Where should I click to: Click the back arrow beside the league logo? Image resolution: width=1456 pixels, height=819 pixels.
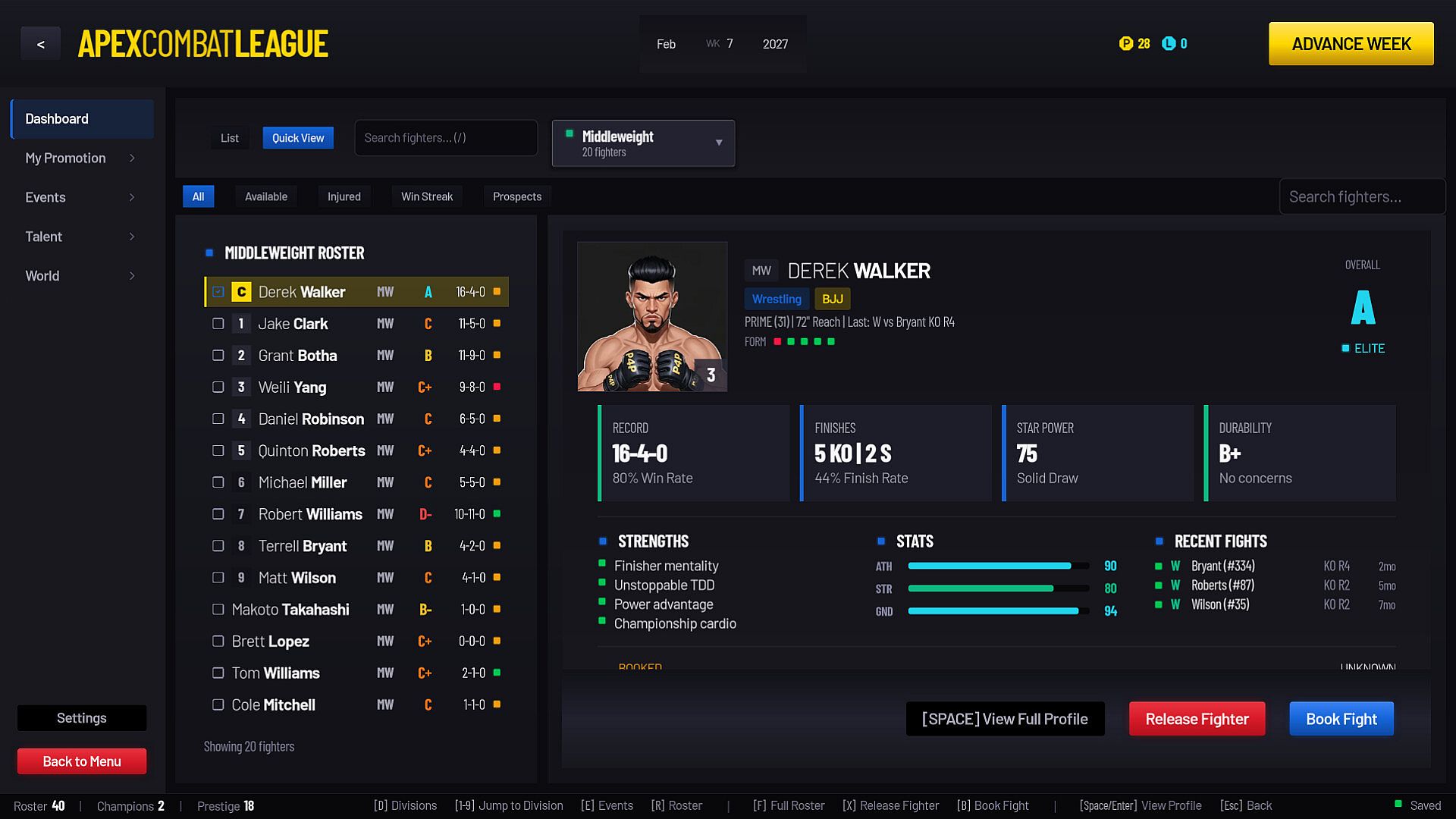pos(40,44)
